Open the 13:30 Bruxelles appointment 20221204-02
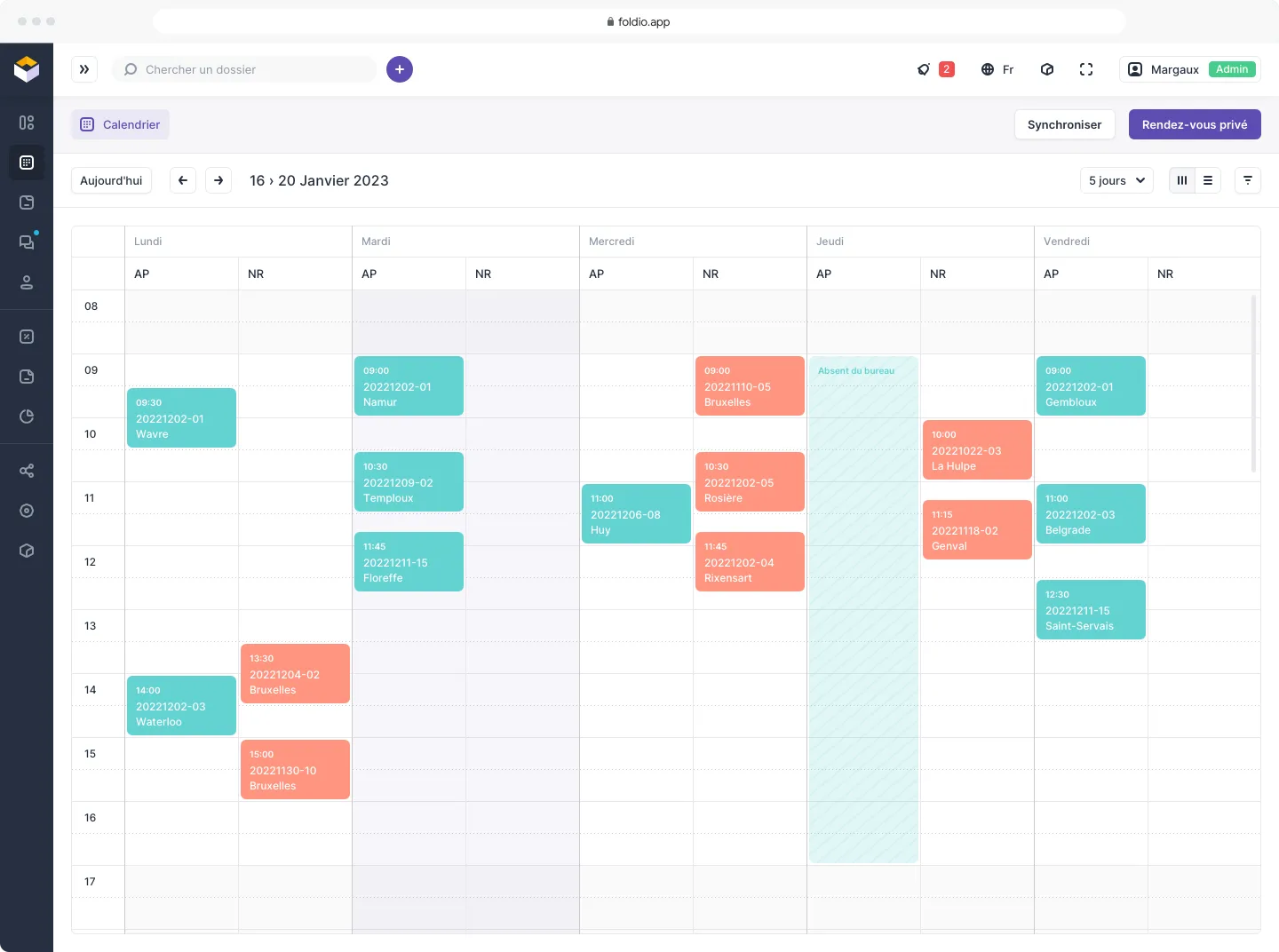 295,673
